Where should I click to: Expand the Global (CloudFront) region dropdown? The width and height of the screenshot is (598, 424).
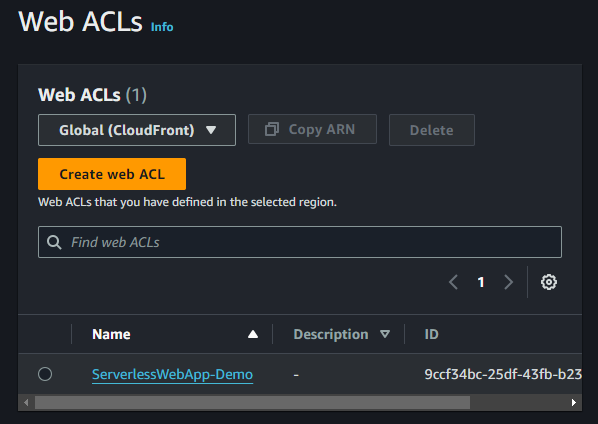(x=137, y=130)
